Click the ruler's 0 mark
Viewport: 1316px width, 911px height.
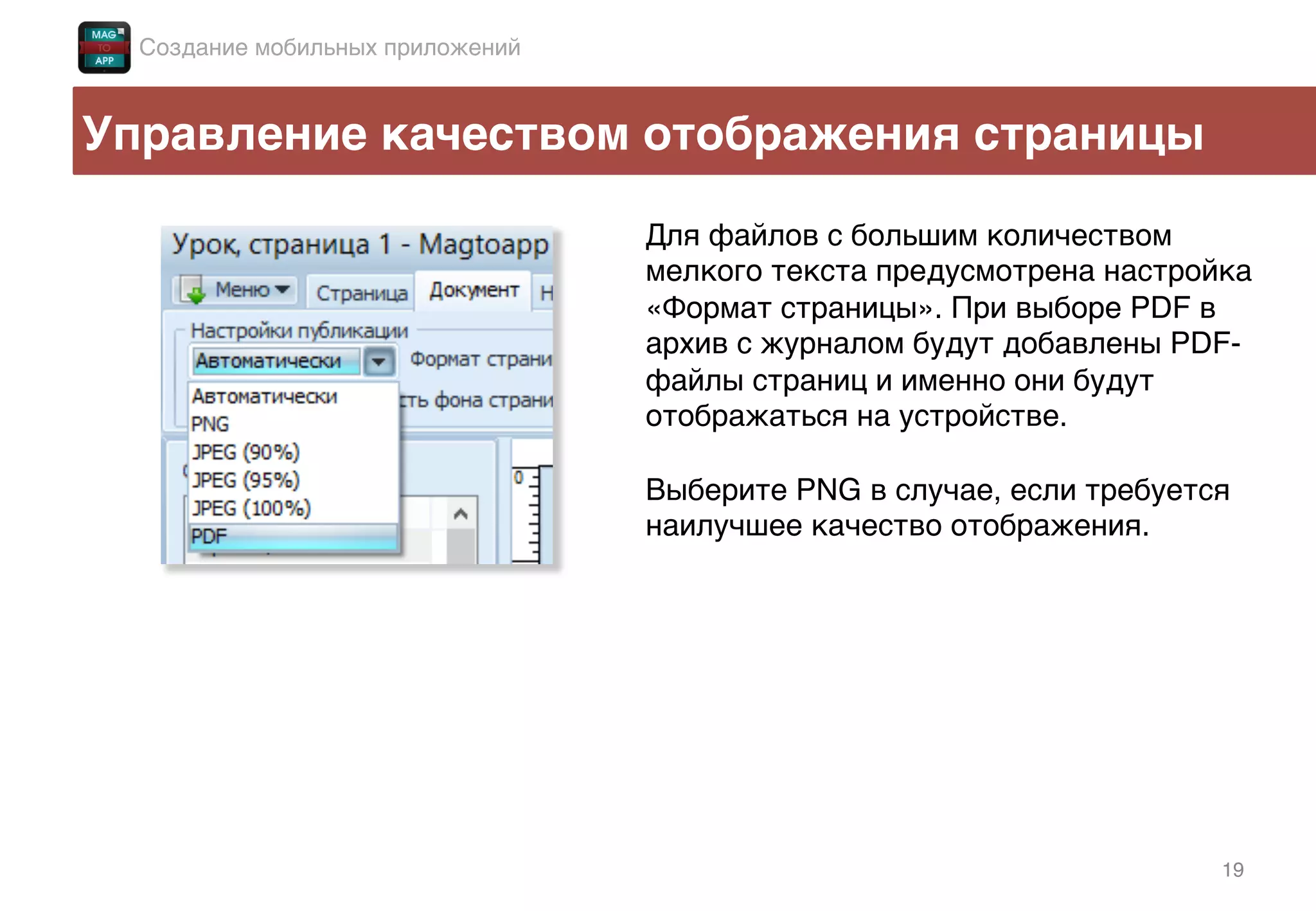pyautogui.click(x=519, y=477)
